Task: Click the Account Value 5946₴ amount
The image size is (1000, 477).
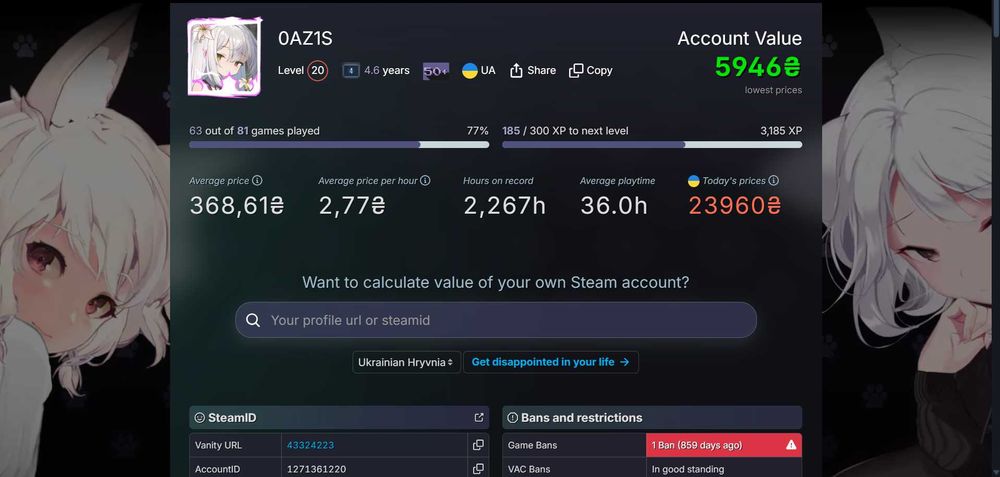Action: [758, 67]
